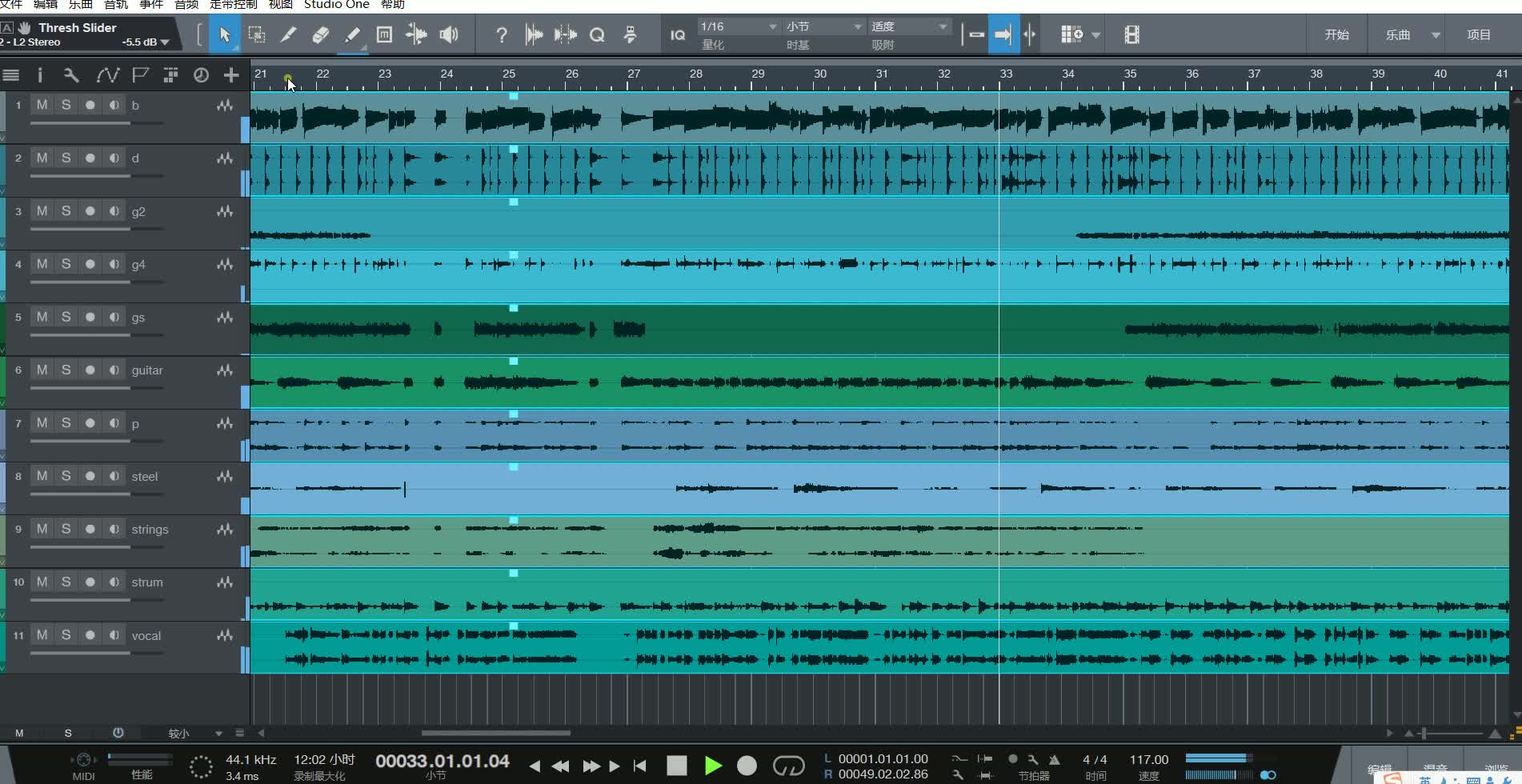This screenshot has height=784, width=1522.
Task: Click bar 33 on the timeline ruler
Action: coord(1005,74)
